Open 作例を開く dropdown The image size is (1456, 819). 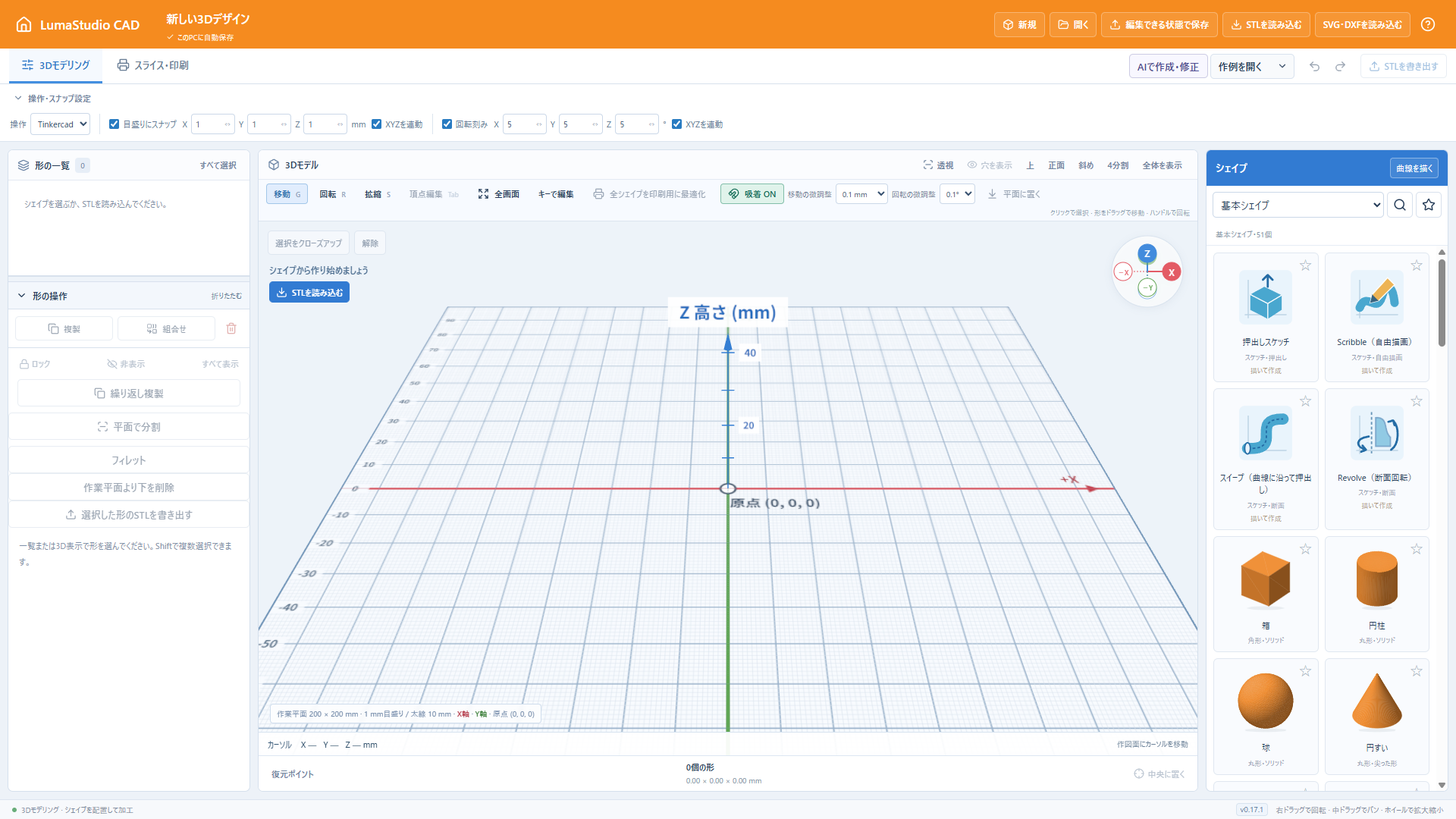click(1252, 67)
